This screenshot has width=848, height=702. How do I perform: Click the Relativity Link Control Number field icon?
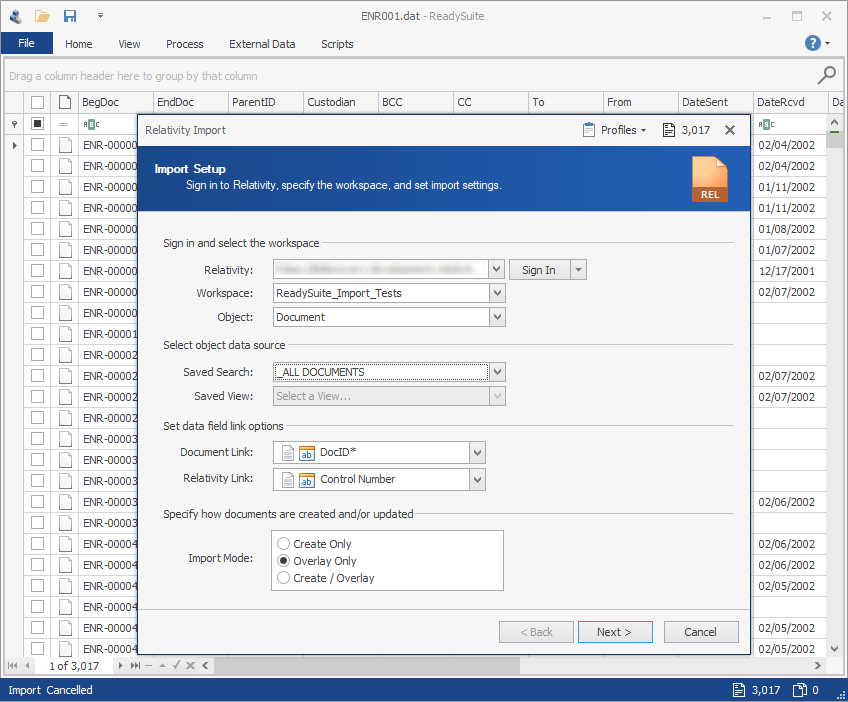coord(307,479)
